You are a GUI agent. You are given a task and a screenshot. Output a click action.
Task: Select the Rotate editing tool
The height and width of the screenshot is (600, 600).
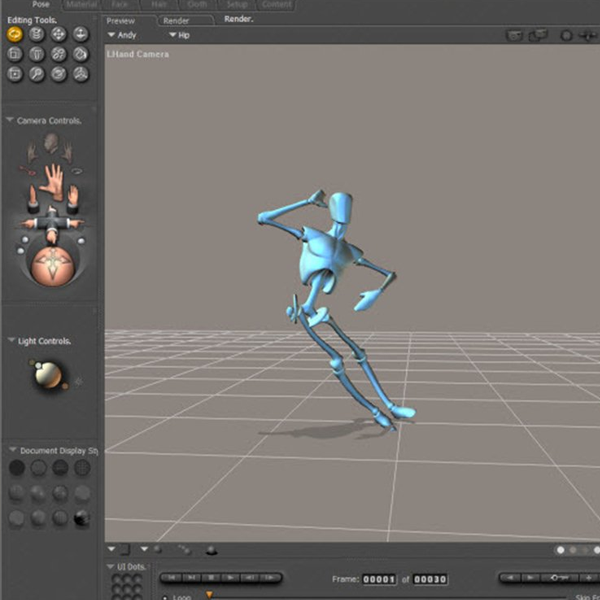click(x=15, y=34)
